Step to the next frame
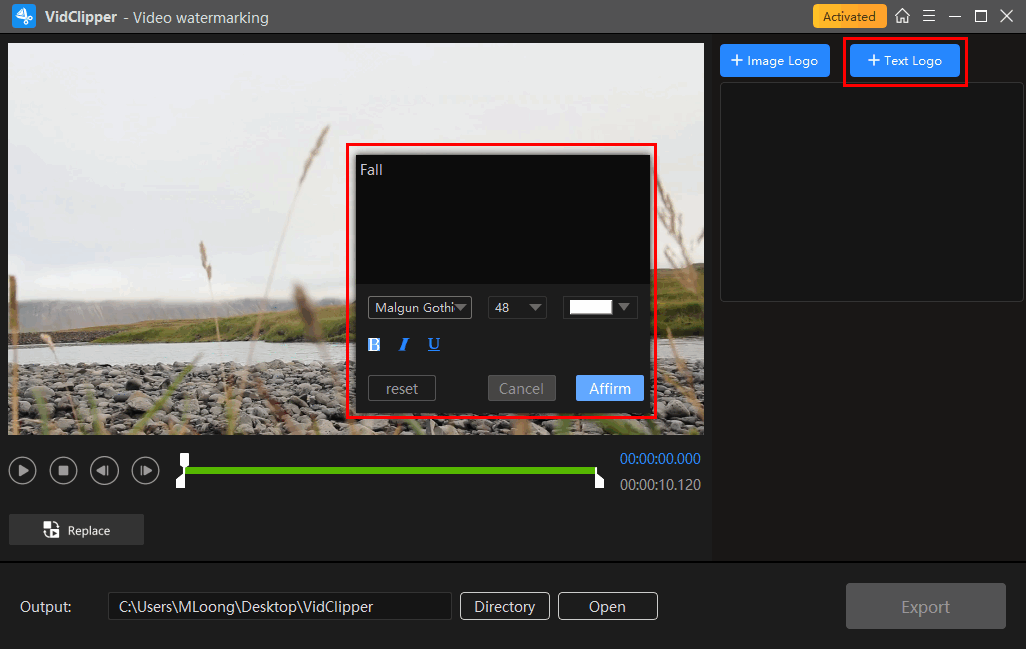 [146, 470]
